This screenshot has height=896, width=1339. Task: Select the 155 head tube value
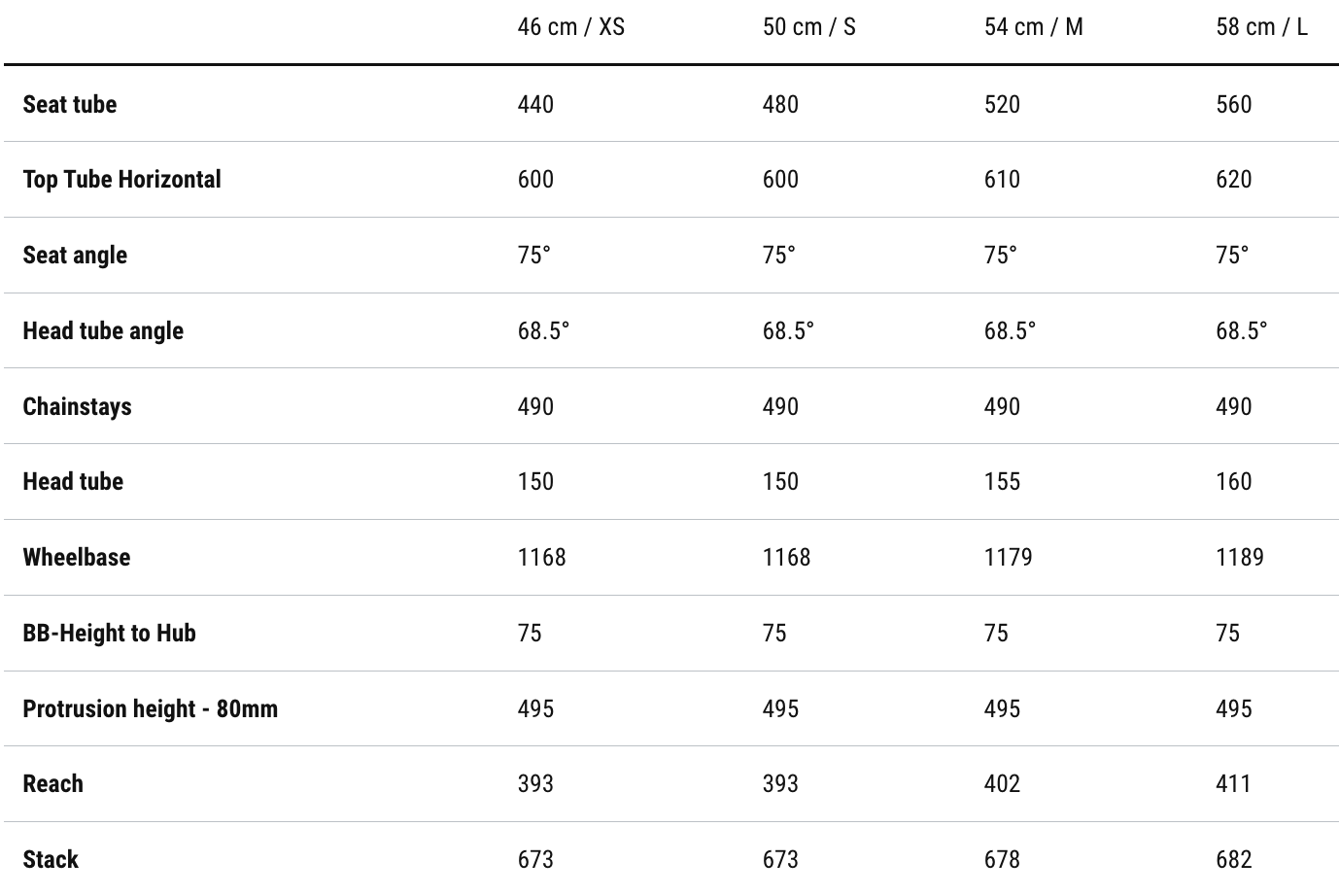pos(1002,481)
